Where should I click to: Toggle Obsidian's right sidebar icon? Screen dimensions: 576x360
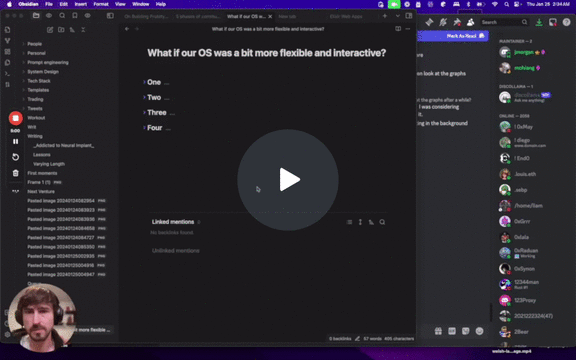click(409, 16)
